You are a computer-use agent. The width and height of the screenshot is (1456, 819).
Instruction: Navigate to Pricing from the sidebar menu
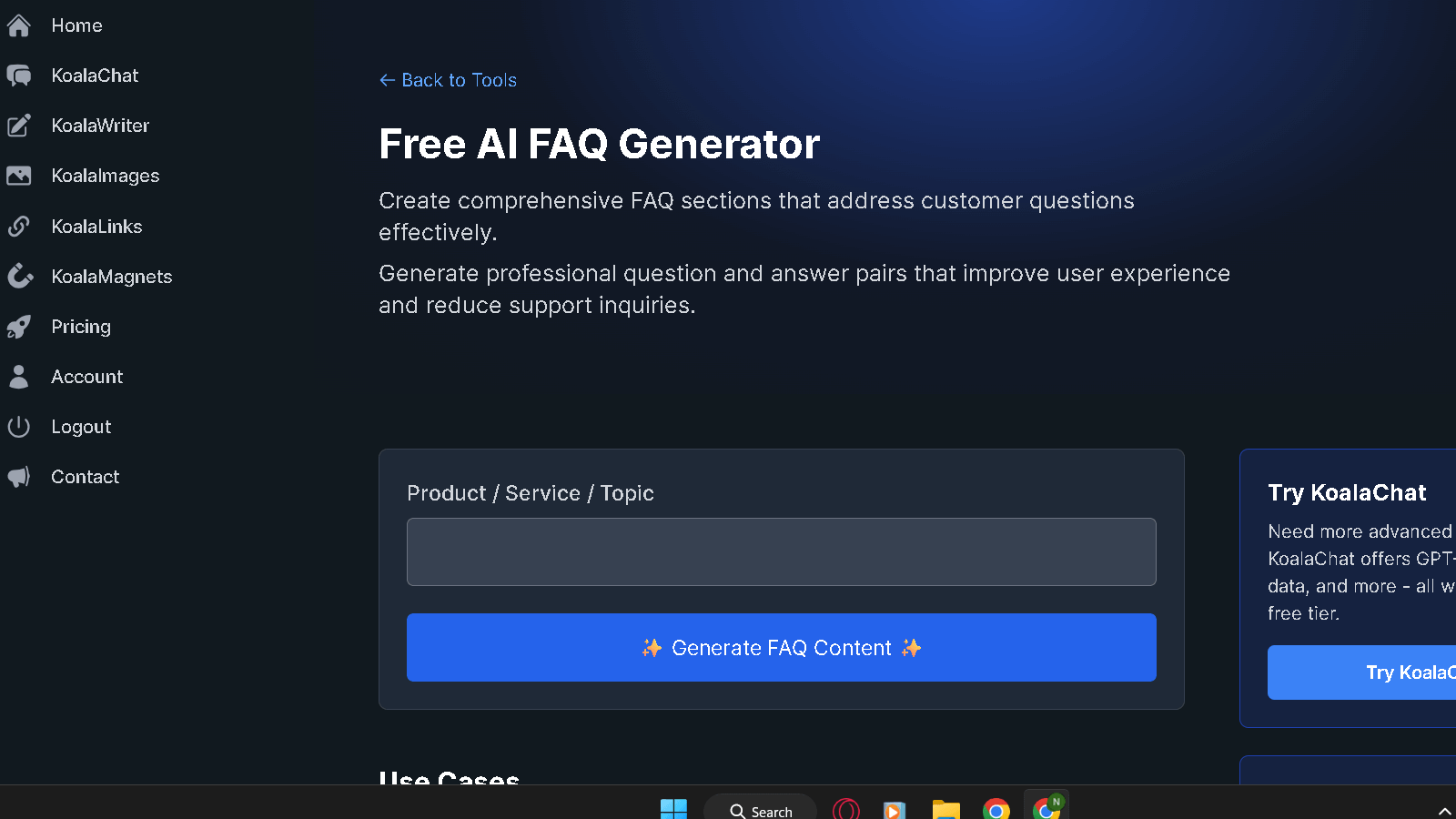(81, 326)
